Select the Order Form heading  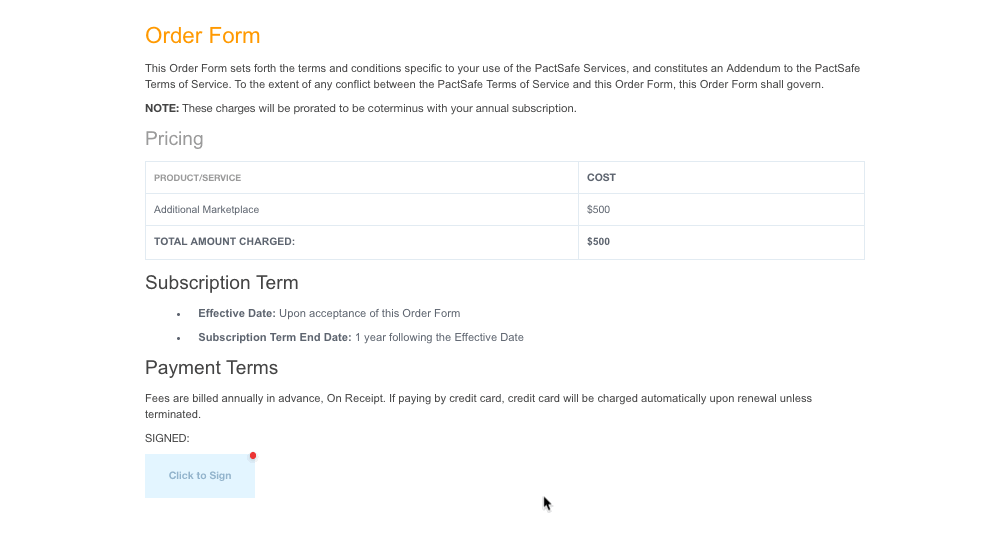(x=202, y=36)
